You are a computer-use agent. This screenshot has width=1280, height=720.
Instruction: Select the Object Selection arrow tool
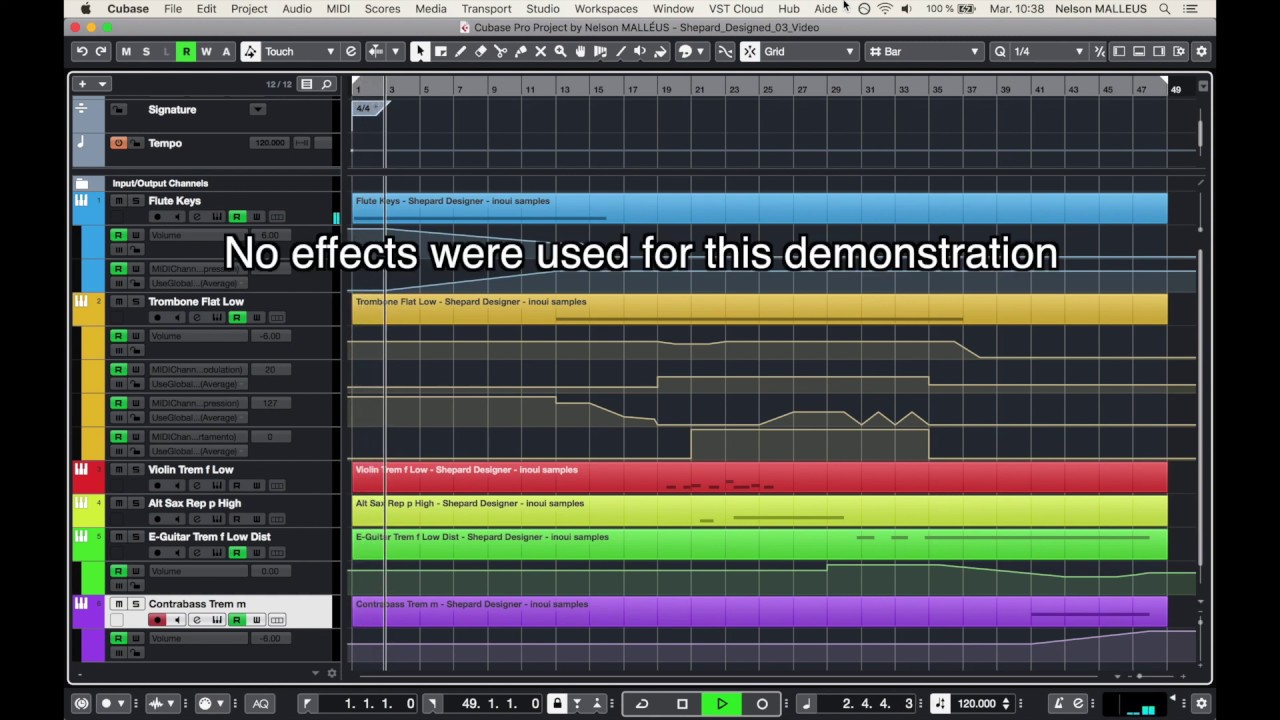pyautogui.click(x=420, y=52)
